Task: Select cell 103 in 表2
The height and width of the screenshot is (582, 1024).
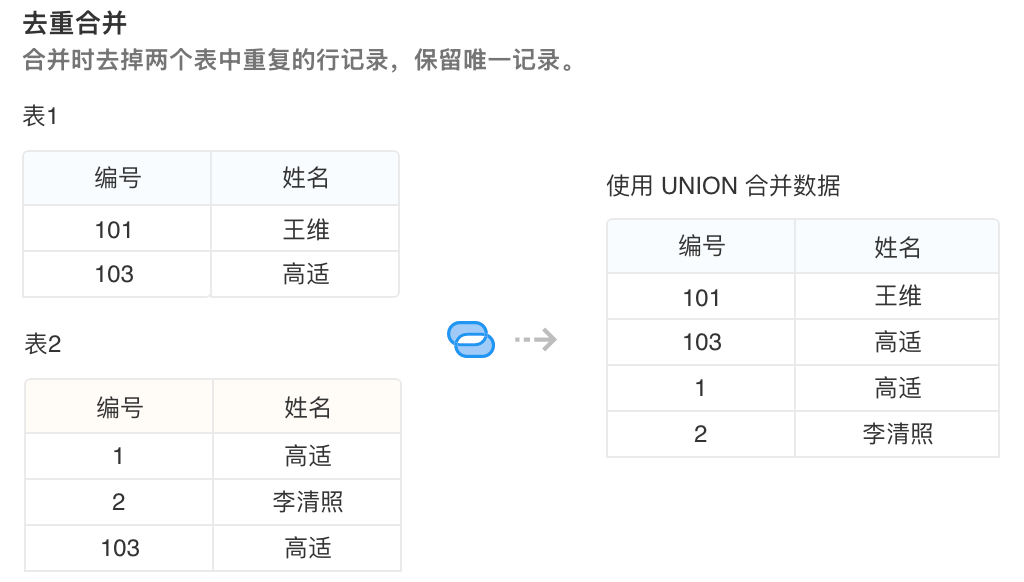Action: pyautogui.click(x=120, y=548)
